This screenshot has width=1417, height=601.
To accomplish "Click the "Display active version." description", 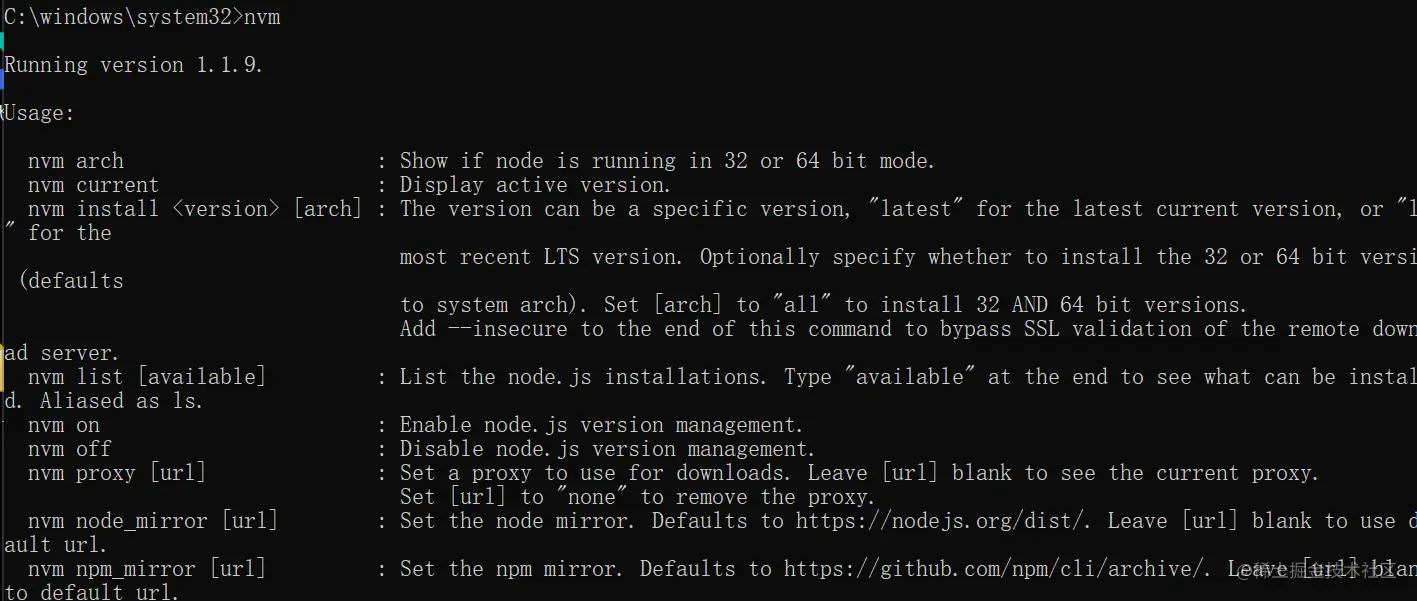I will [x=535, y=185].
